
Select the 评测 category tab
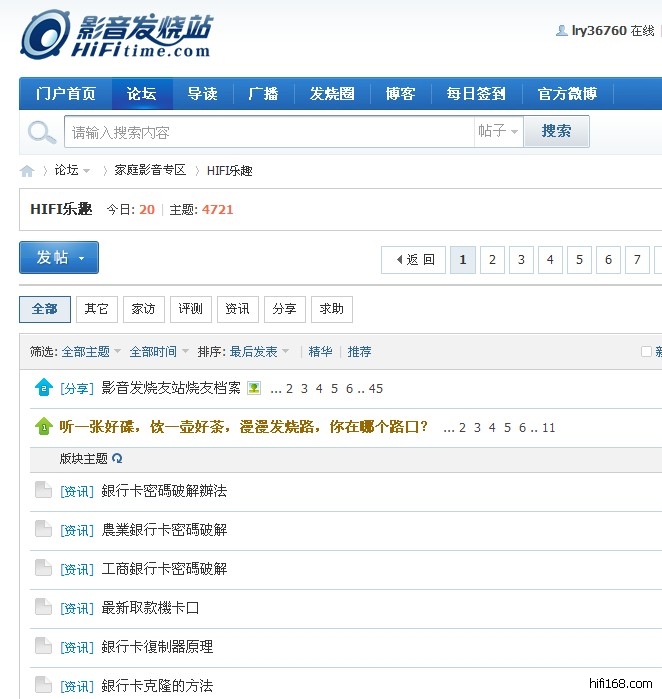pos(190,309)
